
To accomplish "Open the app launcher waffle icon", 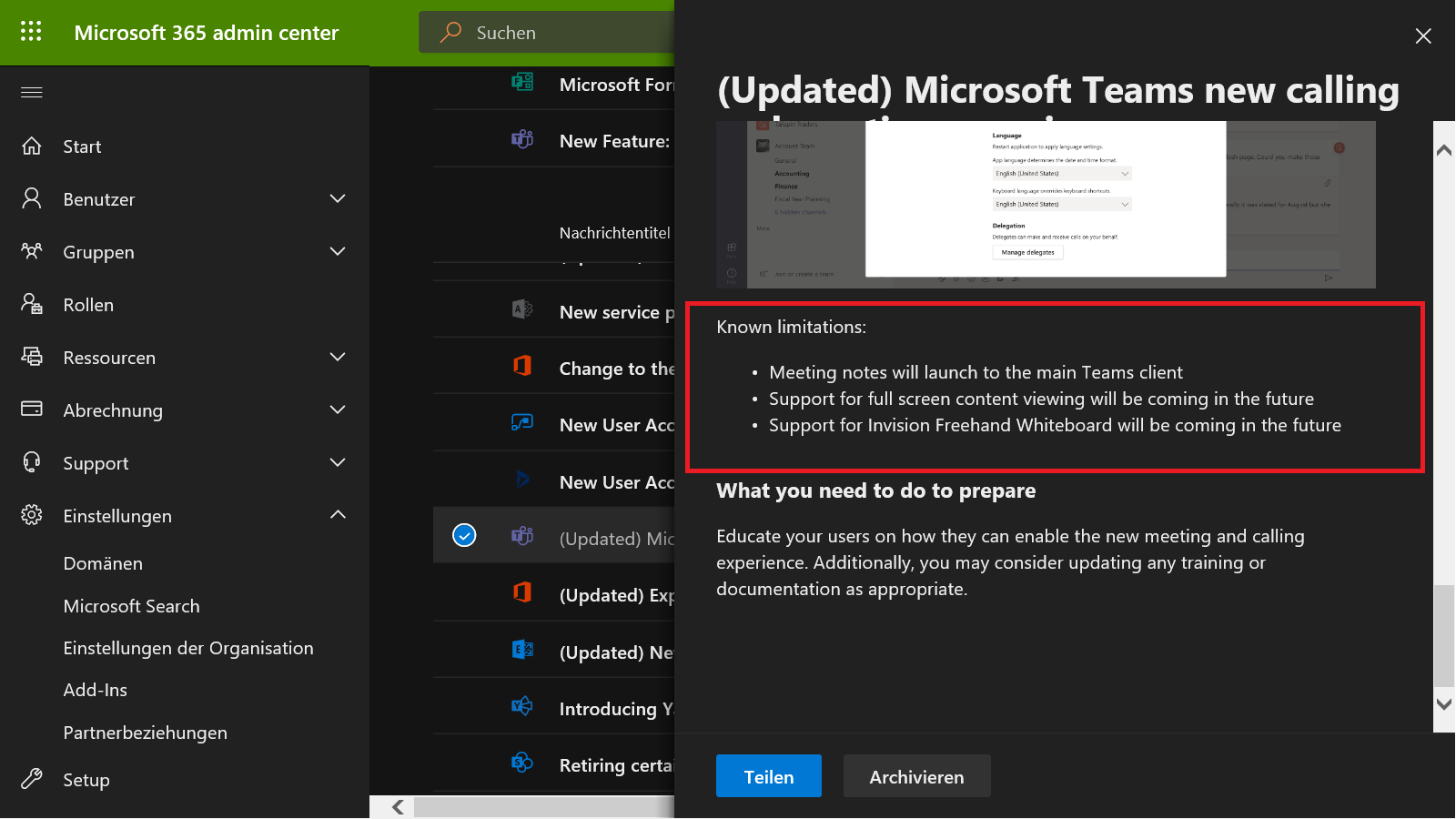I will (31, 32).
